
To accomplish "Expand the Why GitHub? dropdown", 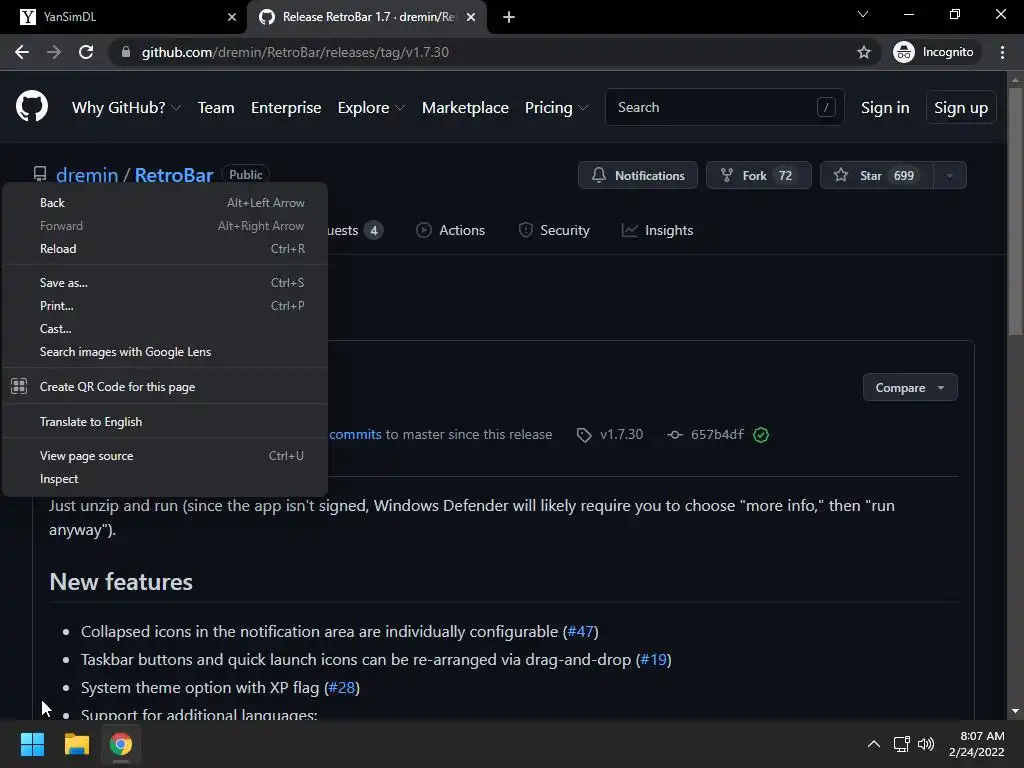I will coord(126,108).
